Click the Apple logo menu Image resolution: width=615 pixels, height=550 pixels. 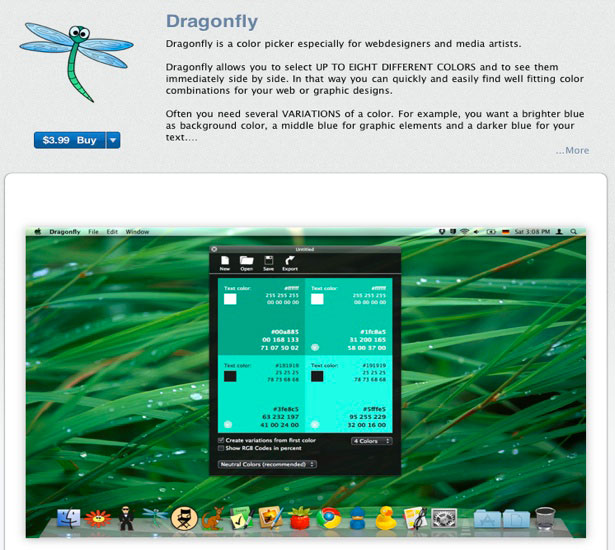point(38,231)
